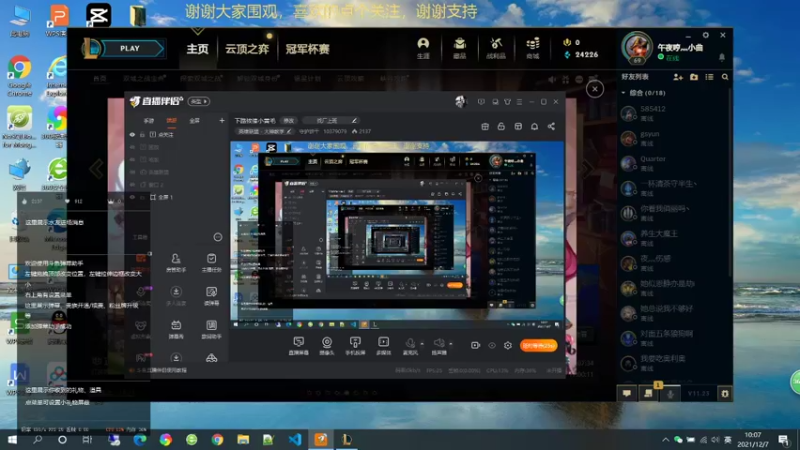The width and height of the screenshot is (800, 450).
Task: Edit the stream category label with pencil
Action: click(x=288, y=132)
